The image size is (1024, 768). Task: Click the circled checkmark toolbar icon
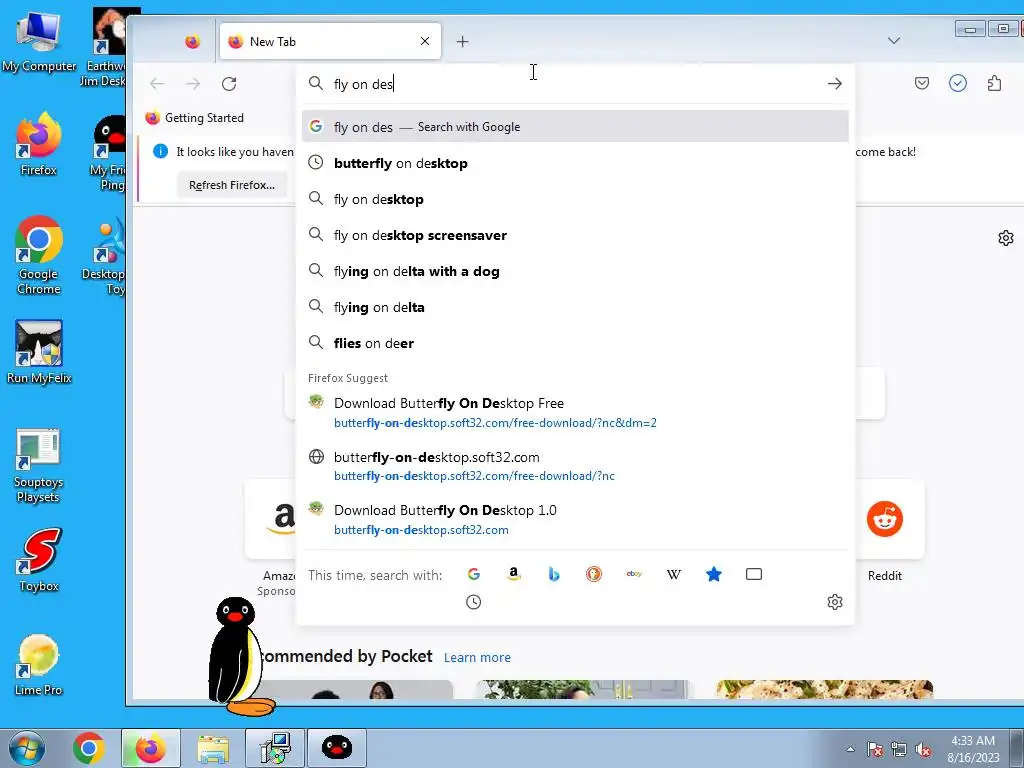957,83
